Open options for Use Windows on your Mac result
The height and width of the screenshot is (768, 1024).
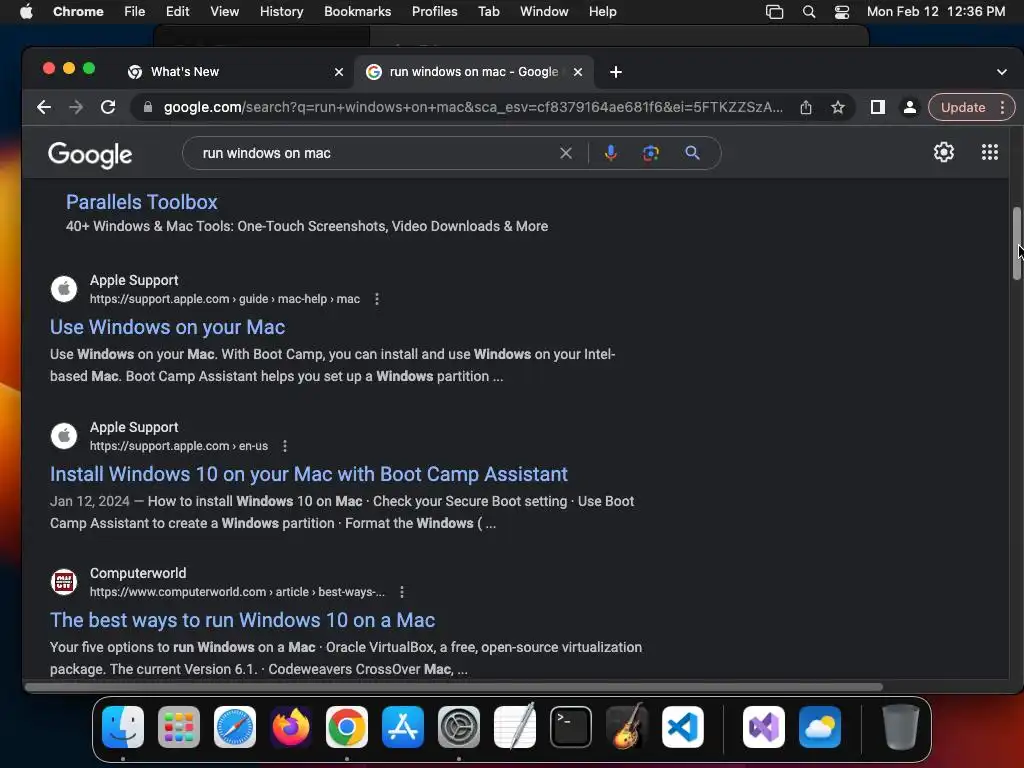click(x=377, y=299)
